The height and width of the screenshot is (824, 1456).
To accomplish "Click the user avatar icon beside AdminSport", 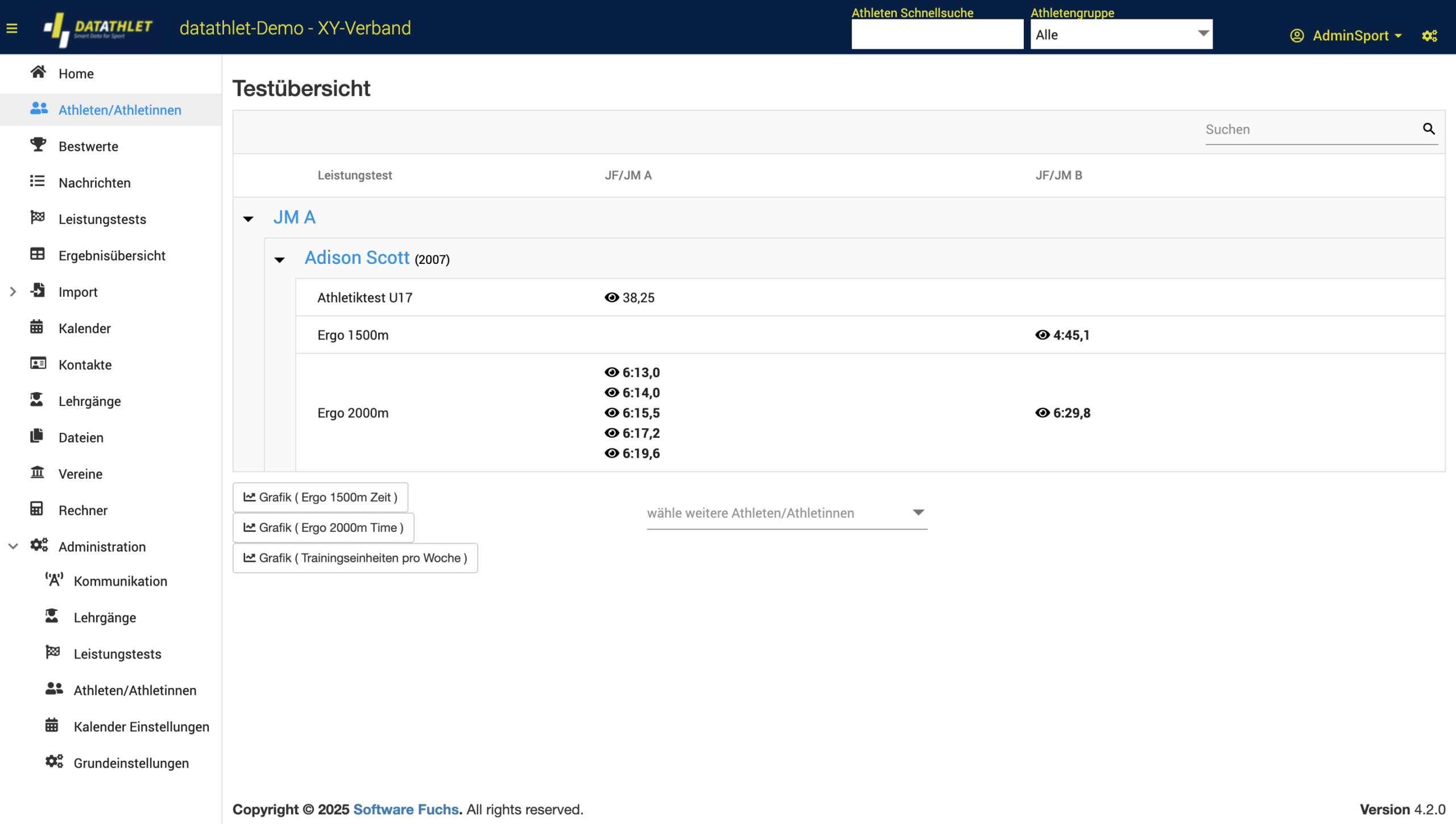I will click(x=1297, y=36).
